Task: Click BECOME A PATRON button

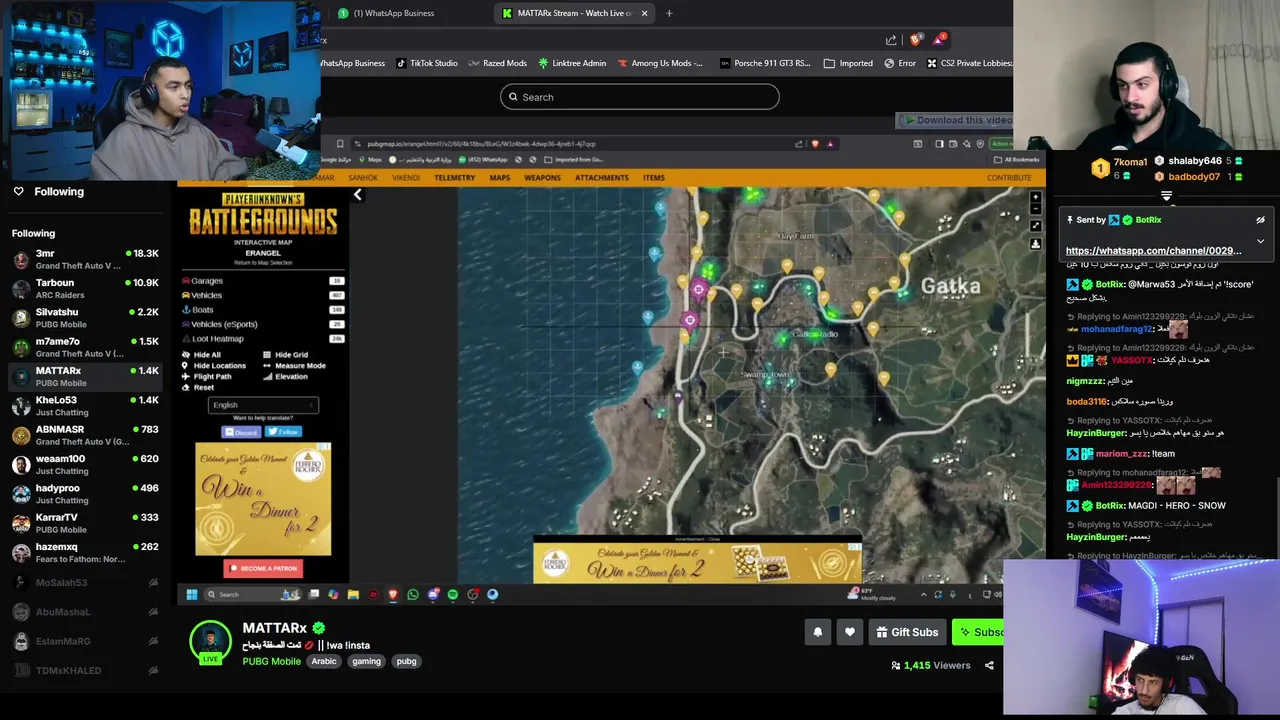Action: click(x=263, y=568)
